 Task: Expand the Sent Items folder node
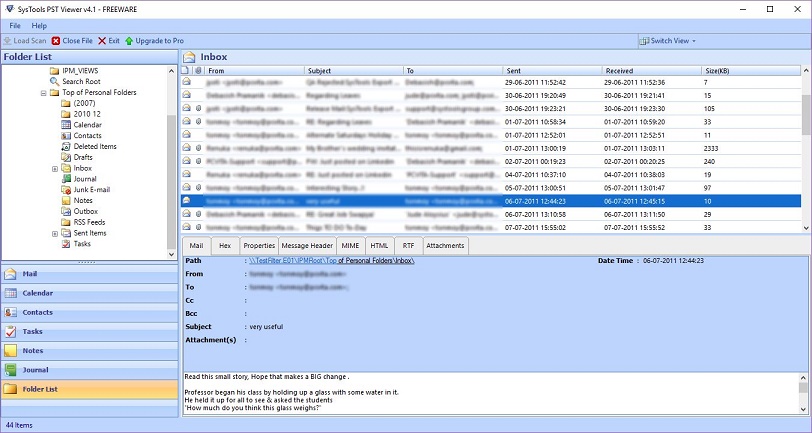[55, 234]
